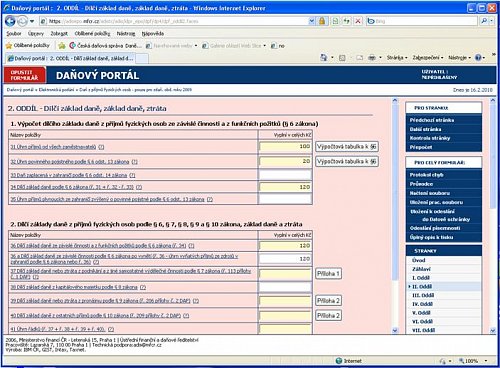
Task: Click the search magnifier icon
Action: point(484,21)
